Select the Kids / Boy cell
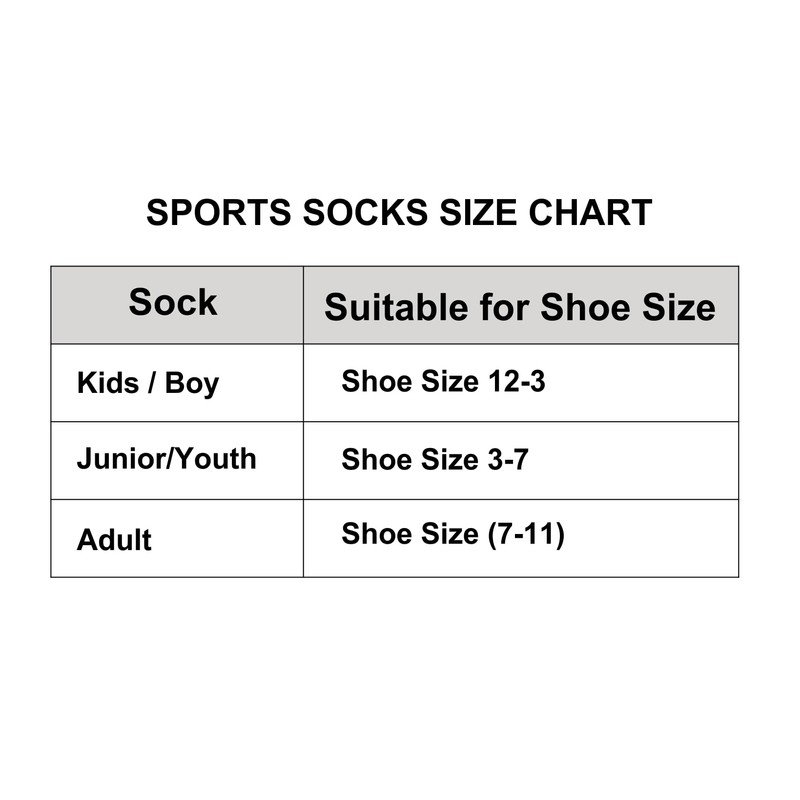 tap(148, 383)
